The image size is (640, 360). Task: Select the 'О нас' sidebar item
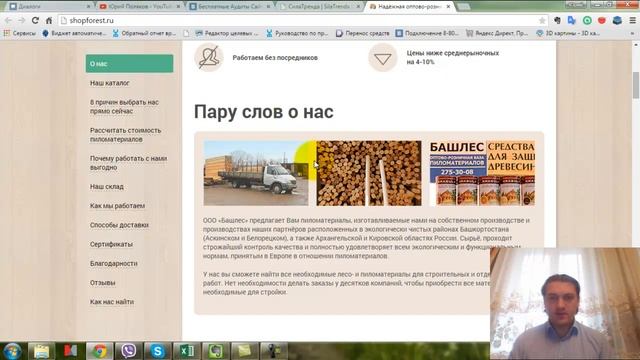click(129, 64)
